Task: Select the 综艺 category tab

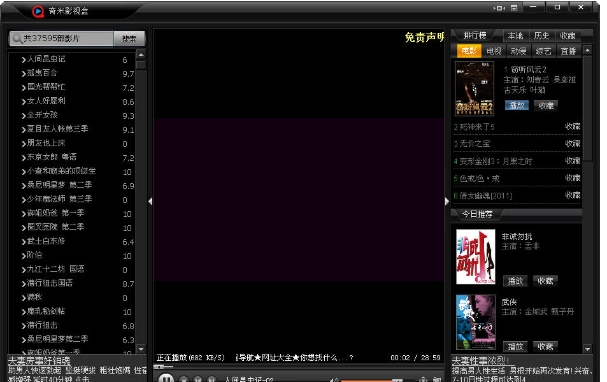Action: [x=543, y=51]
